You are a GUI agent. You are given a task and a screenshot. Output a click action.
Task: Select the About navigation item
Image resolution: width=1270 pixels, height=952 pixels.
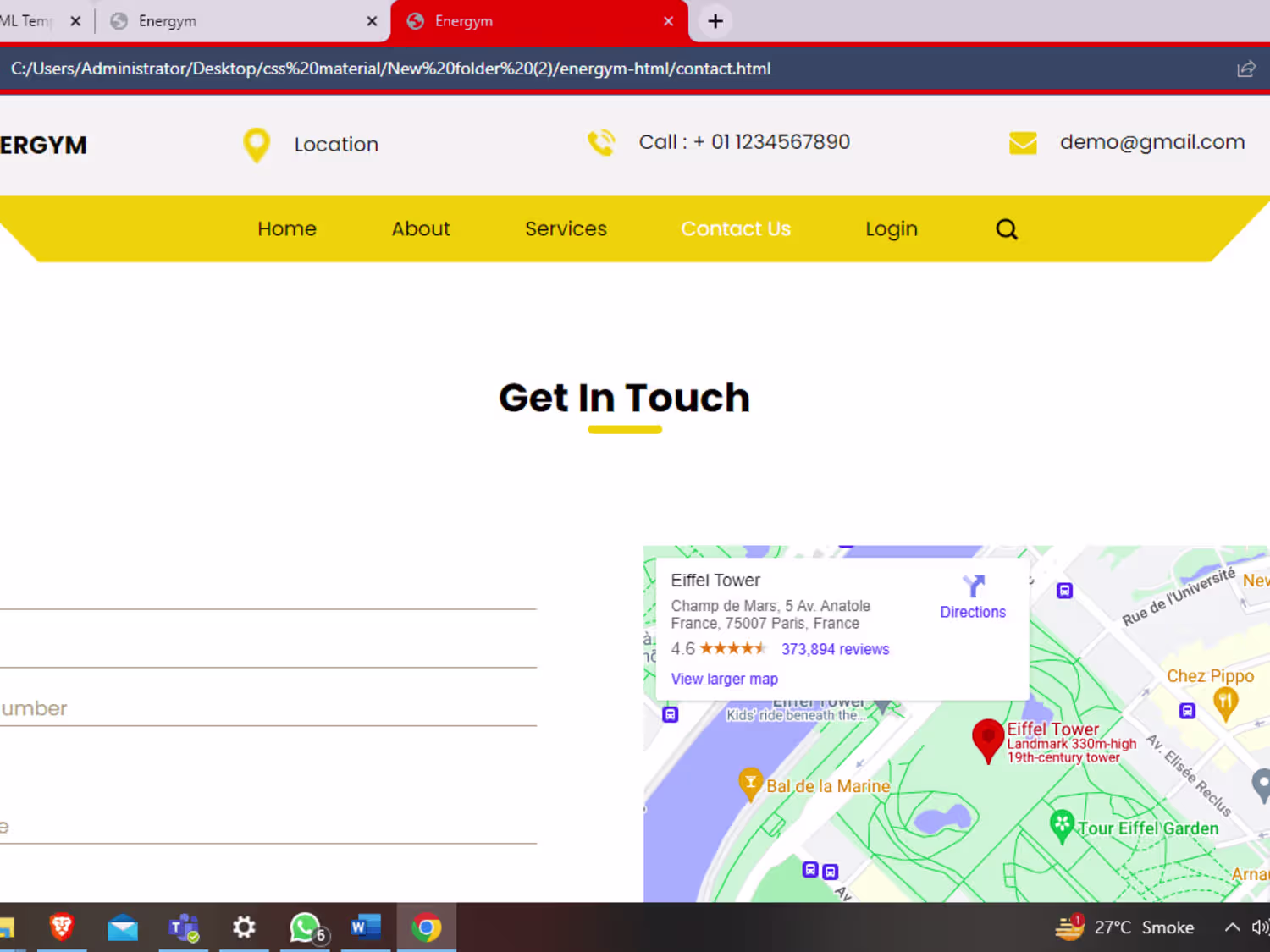tap(421, 229)
